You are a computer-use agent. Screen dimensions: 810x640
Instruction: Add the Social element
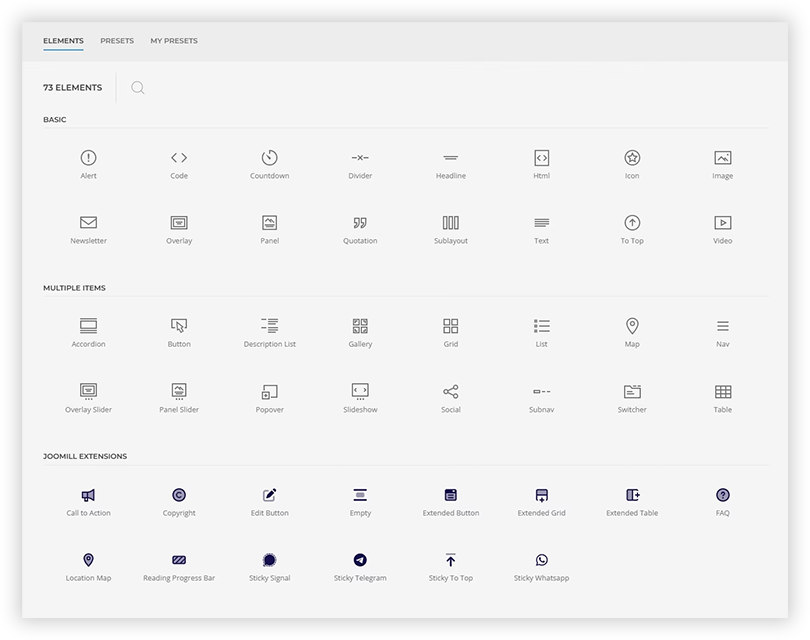coord(451,399)
